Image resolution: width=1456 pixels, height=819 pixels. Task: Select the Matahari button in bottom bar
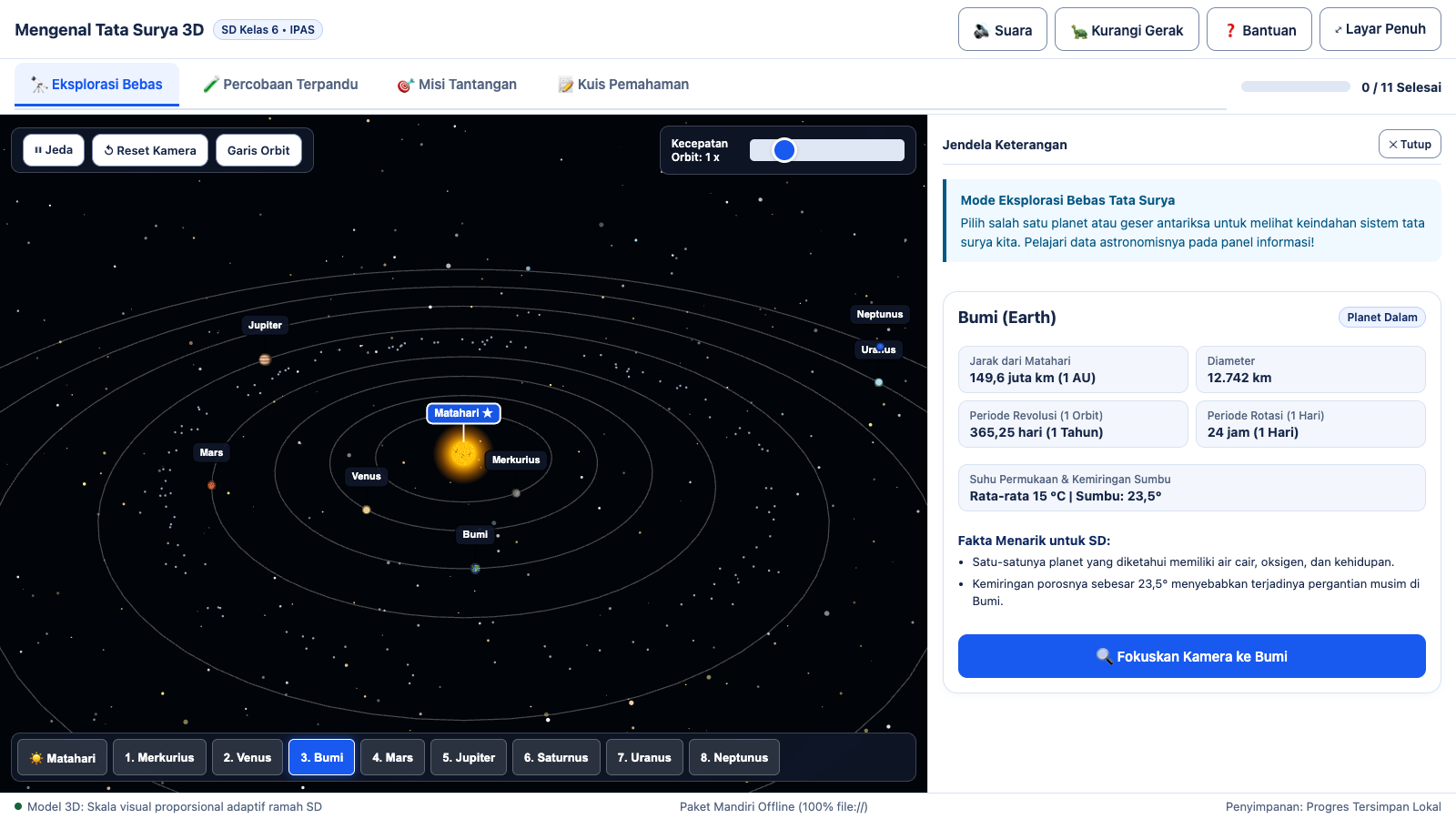(x=63, y=757)
